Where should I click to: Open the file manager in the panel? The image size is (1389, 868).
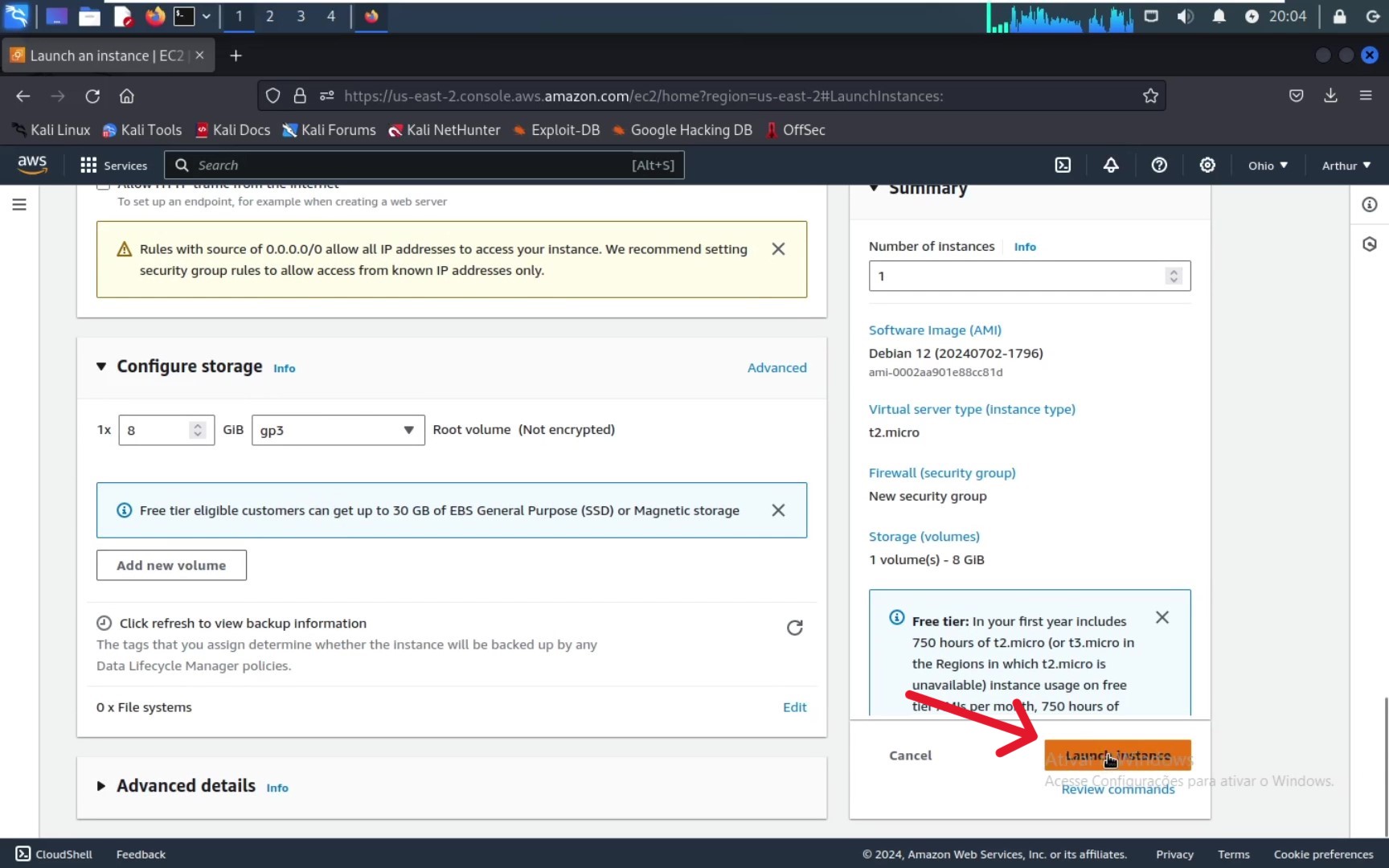click(89, 16)
